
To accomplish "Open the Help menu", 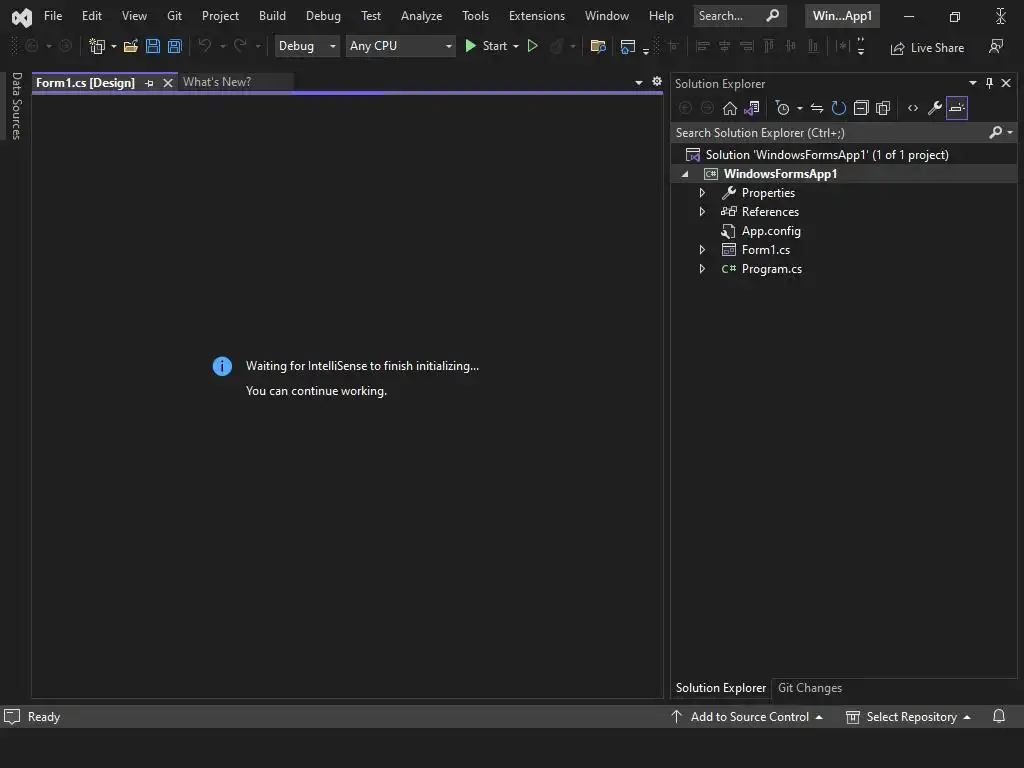I will click(661, 16).
